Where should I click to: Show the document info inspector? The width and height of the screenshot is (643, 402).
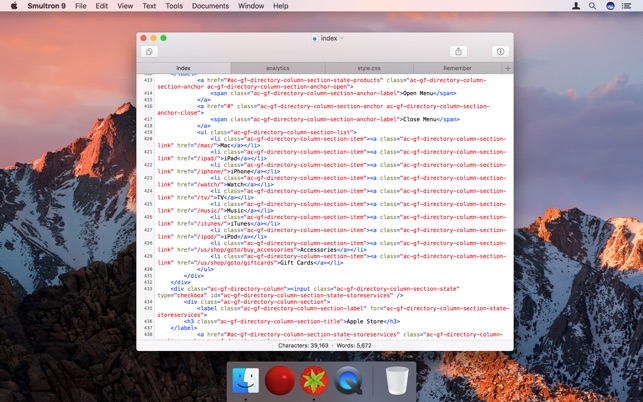coord(500,52)
